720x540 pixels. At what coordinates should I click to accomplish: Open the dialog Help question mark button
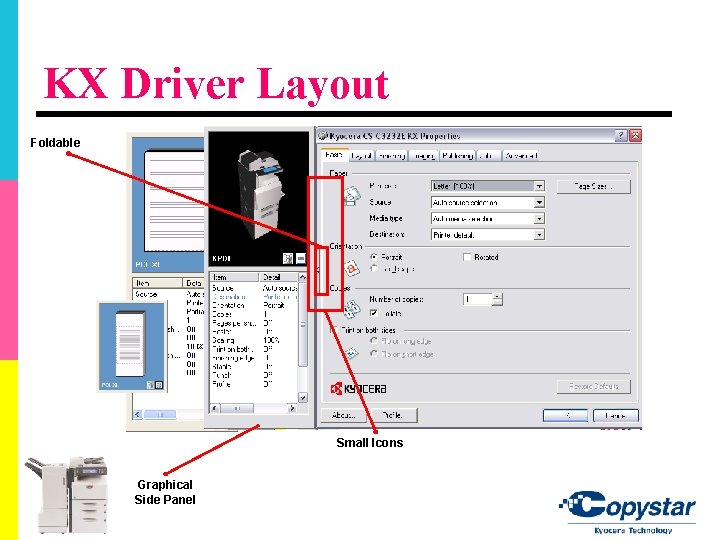621,135
